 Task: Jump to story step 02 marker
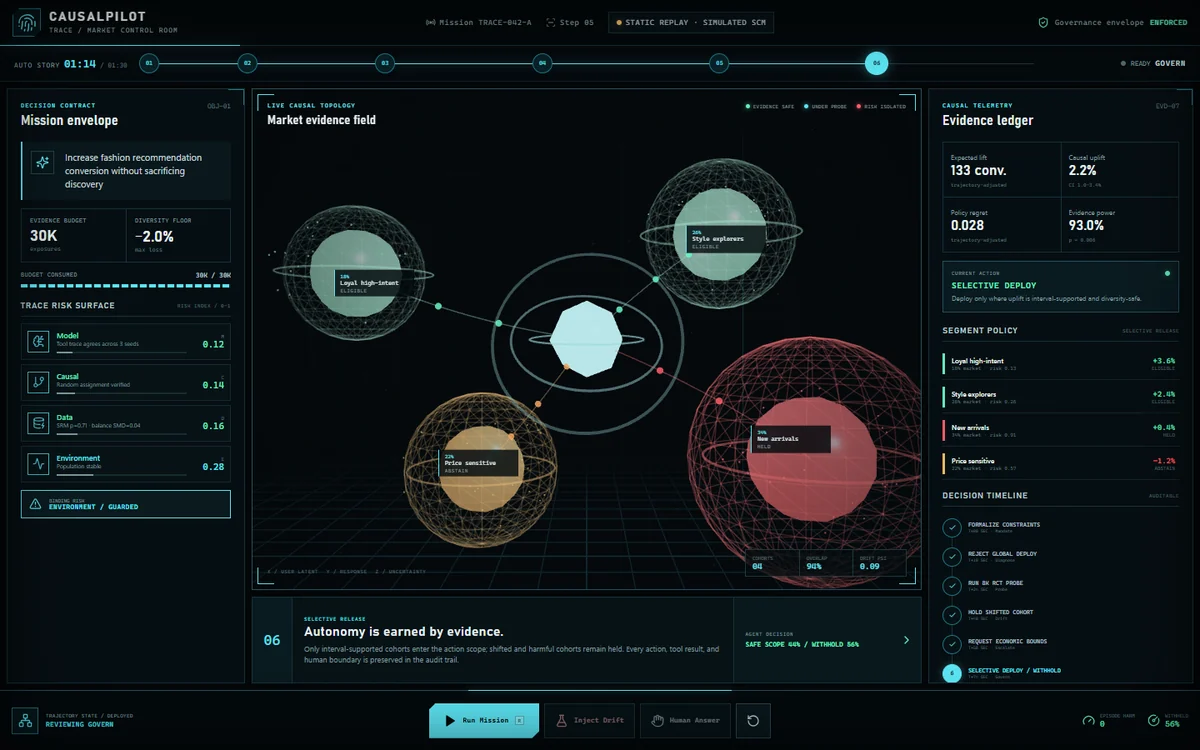point(247,63)
